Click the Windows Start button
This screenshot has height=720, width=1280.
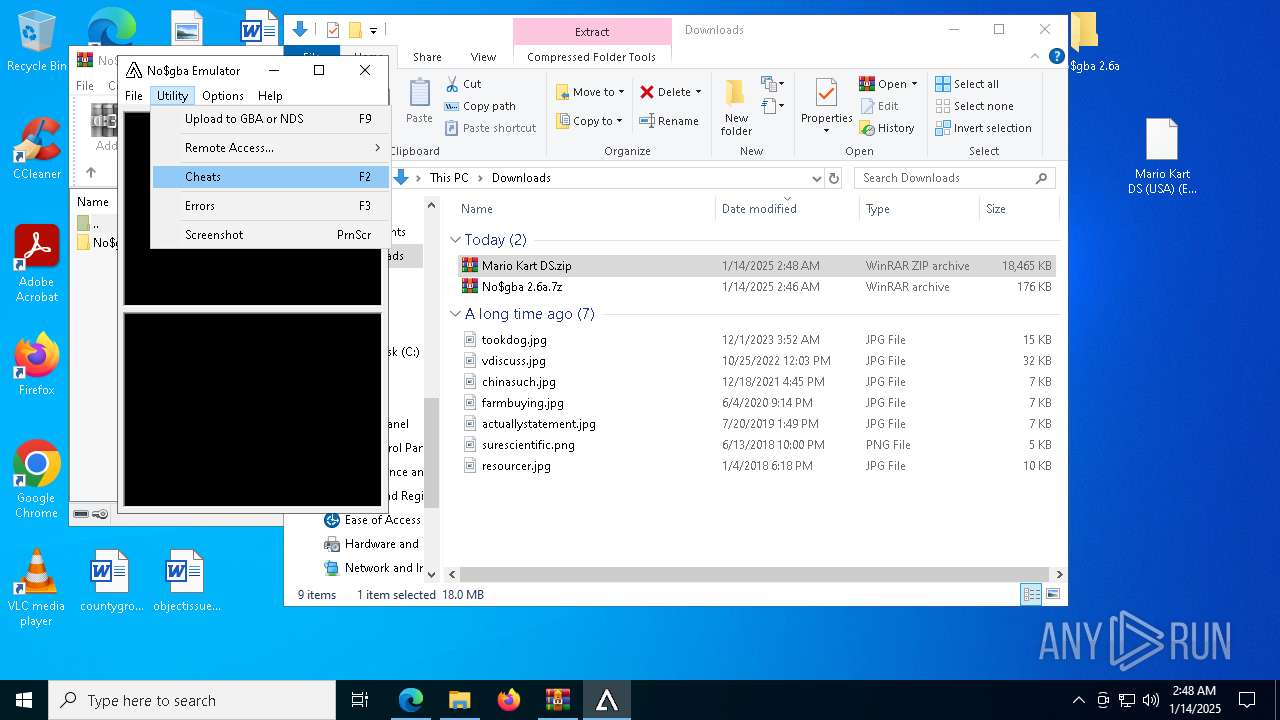(x=24, y=700)
